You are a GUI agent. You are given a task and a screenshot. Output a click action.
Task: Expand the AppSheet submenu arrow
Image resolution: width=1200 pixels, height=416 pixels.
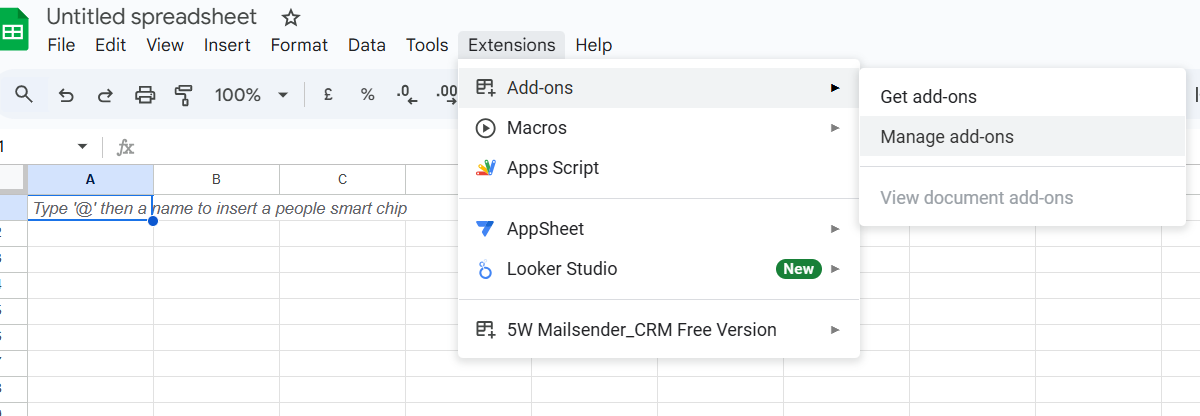pos(835,229)
